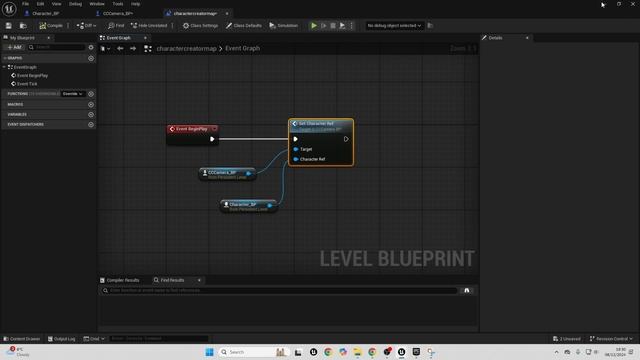Add a new event dispatcher

91,124
